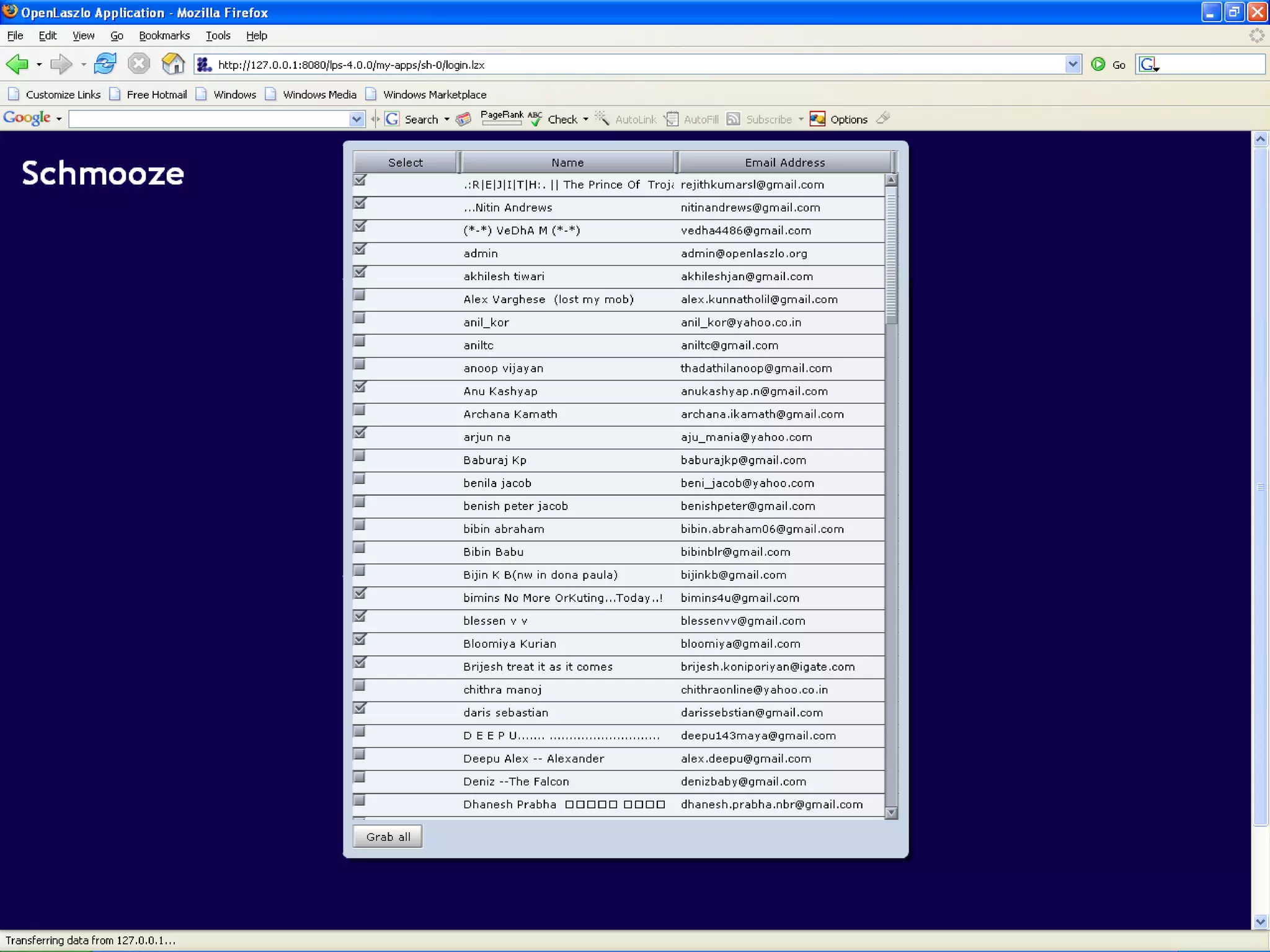Check the box for Alex Varghese
1270x952 pixels.
pos(359,296)
